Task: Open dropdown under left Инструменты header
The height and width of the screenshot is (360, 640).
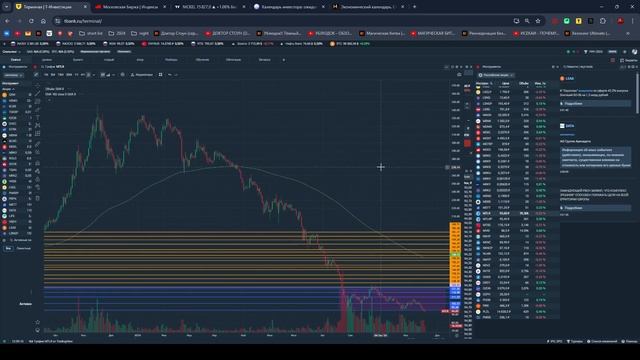Action: (13, 75)
